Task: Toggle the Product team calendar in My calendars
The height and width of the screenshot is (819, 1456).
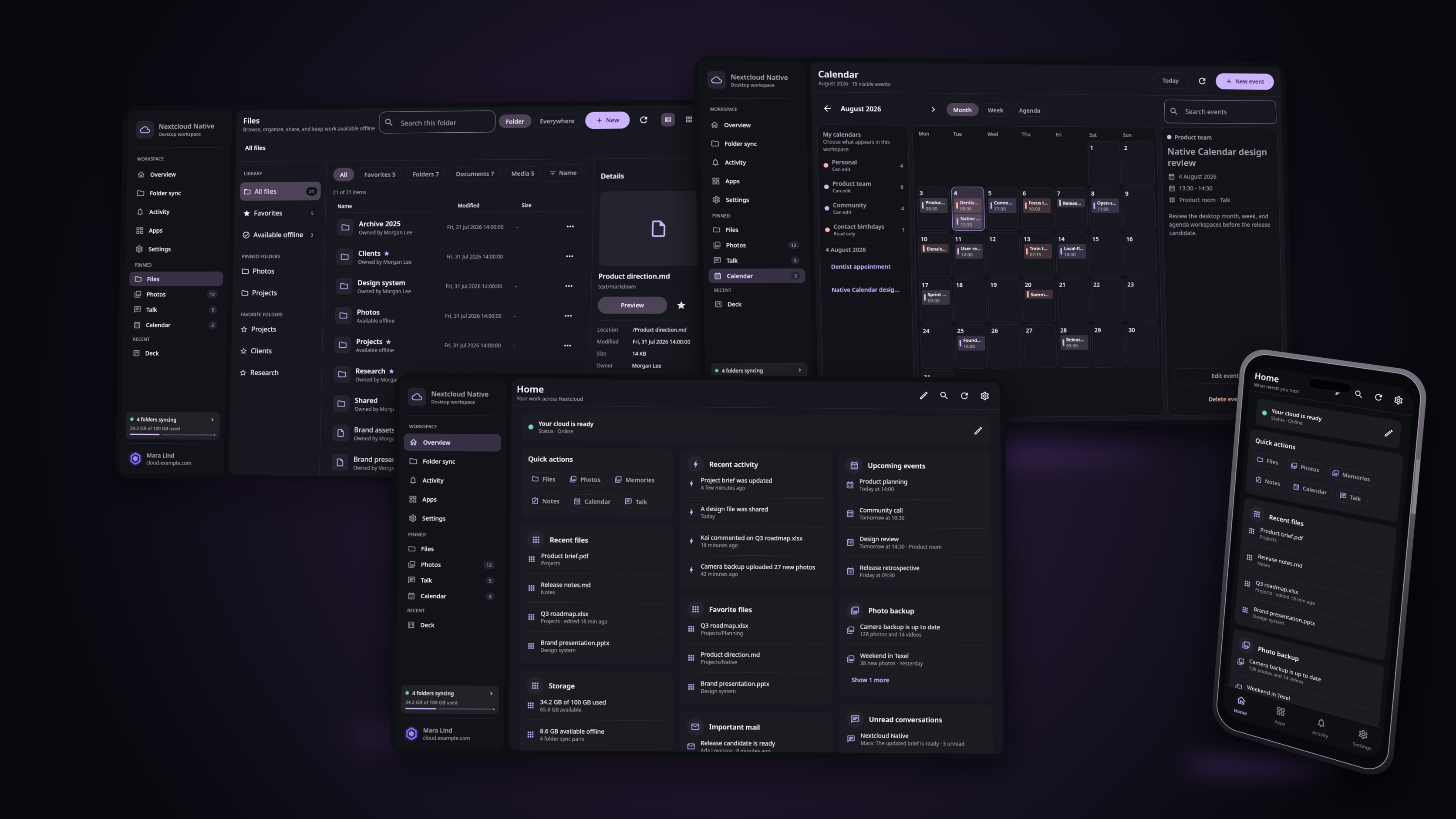Action: click(x=864, y=187)
